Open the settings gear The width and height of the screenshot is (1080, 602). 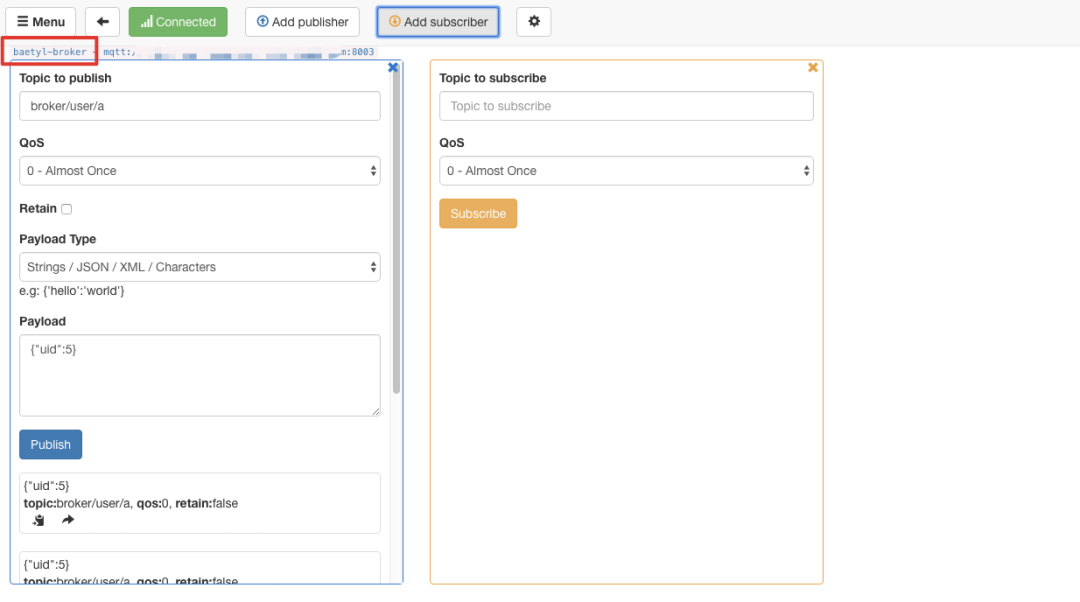click(533, 22)
